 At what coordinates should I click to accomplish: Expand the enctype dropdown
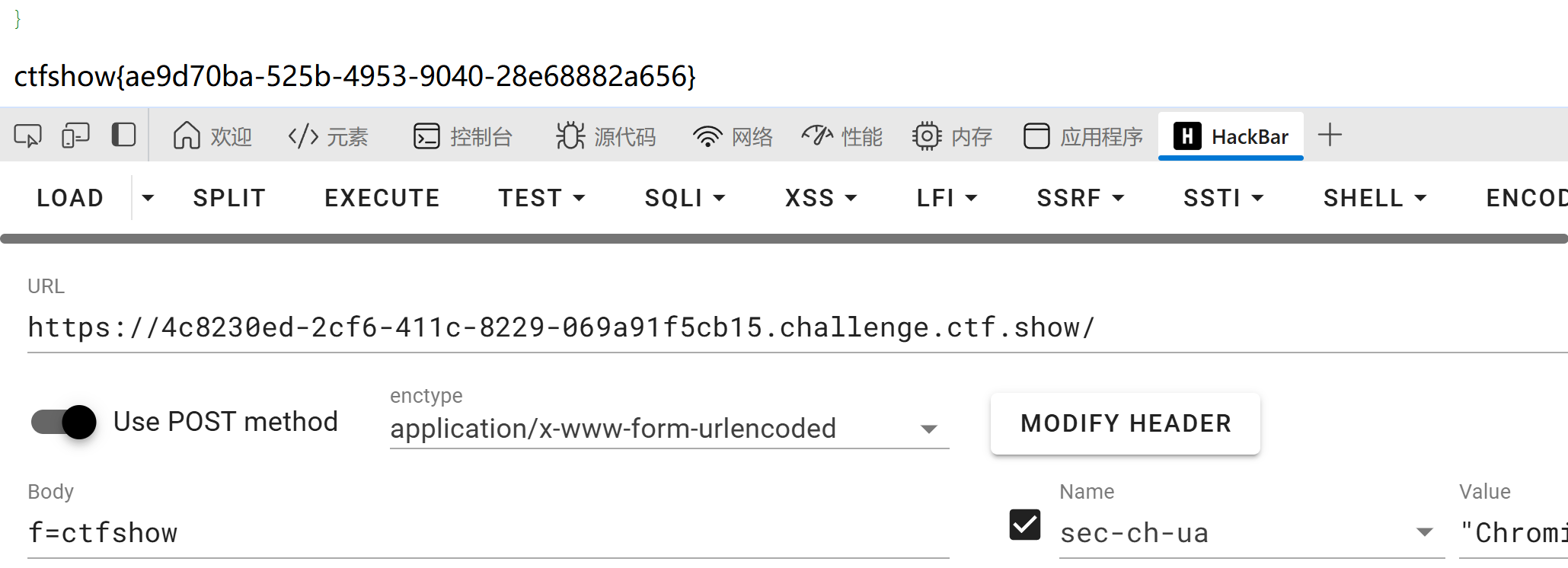(928, 429)
